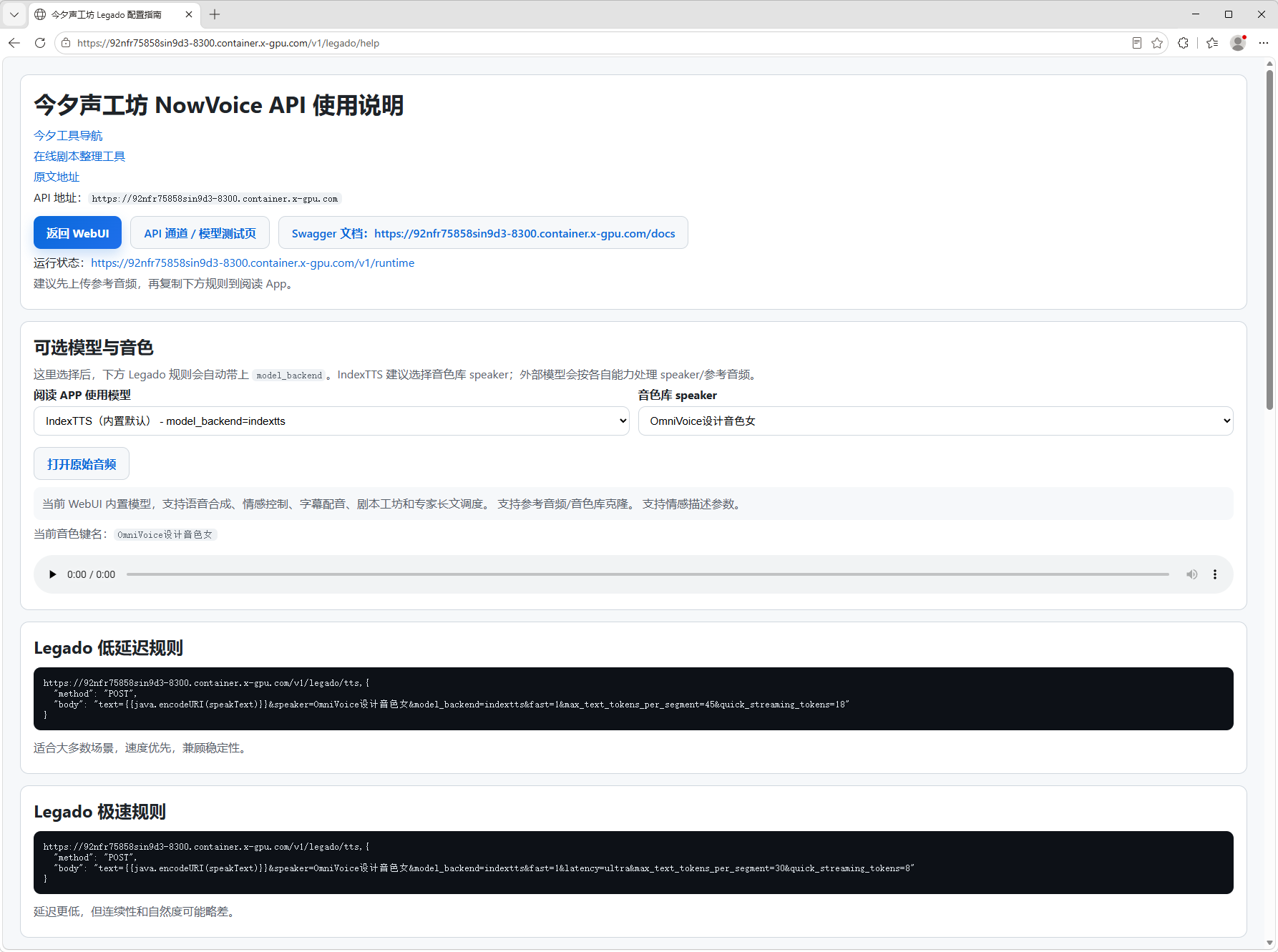The image size is (1278, 952).
Task: Click the 今夕声工坊 NowVoice API 使用说明 title
Action: pos(219,105)
